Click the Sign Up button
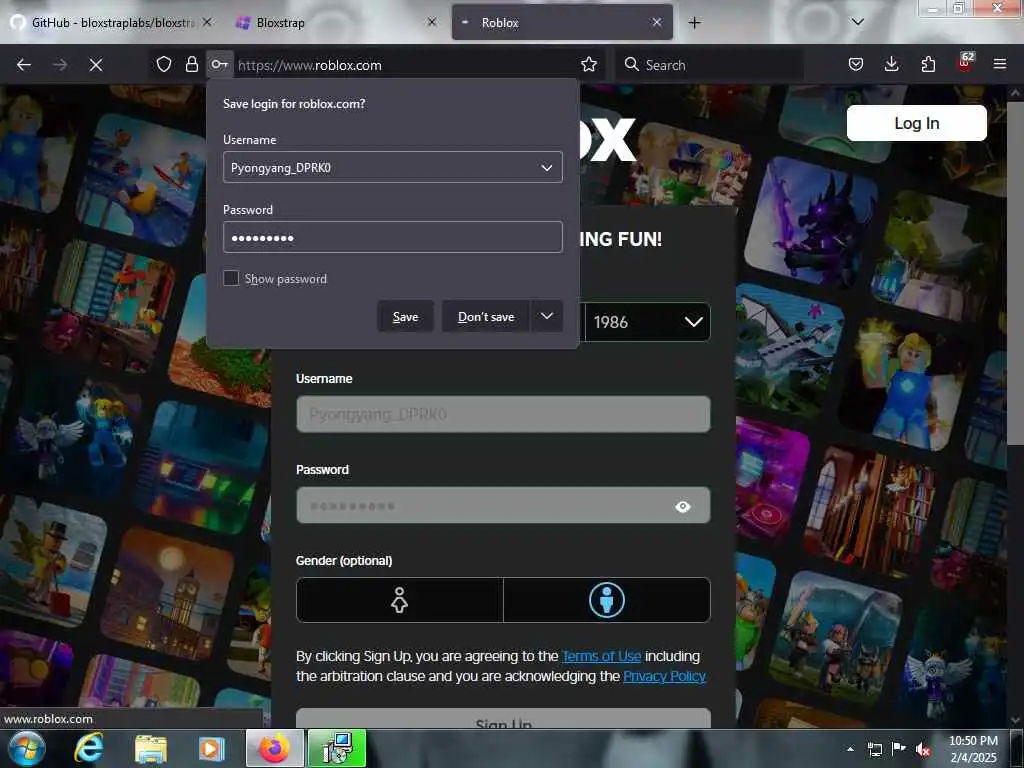 click(x=503, y=719)
